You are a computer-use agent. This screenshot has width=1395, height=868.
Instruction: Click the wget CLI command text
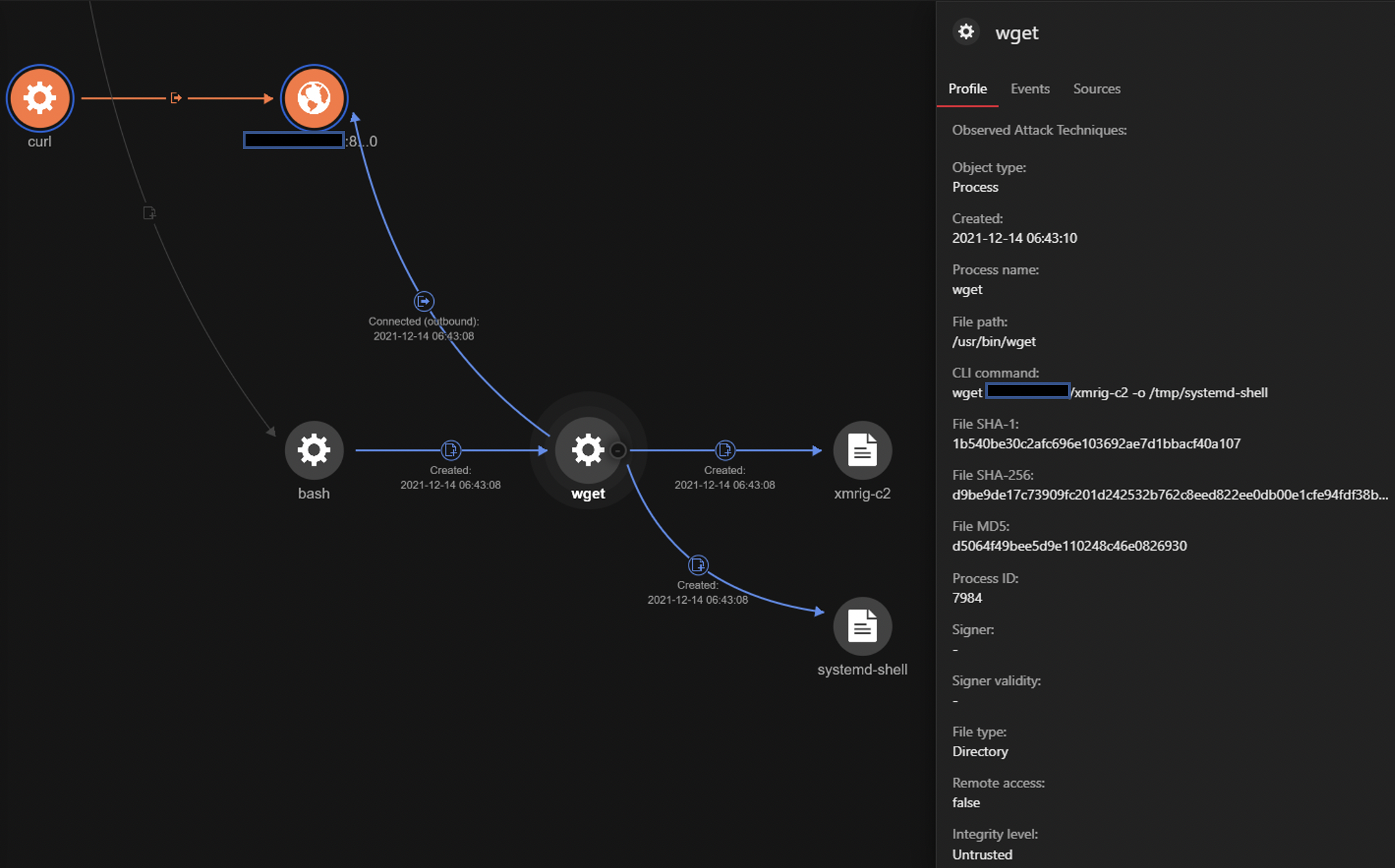click(1109, 393)
